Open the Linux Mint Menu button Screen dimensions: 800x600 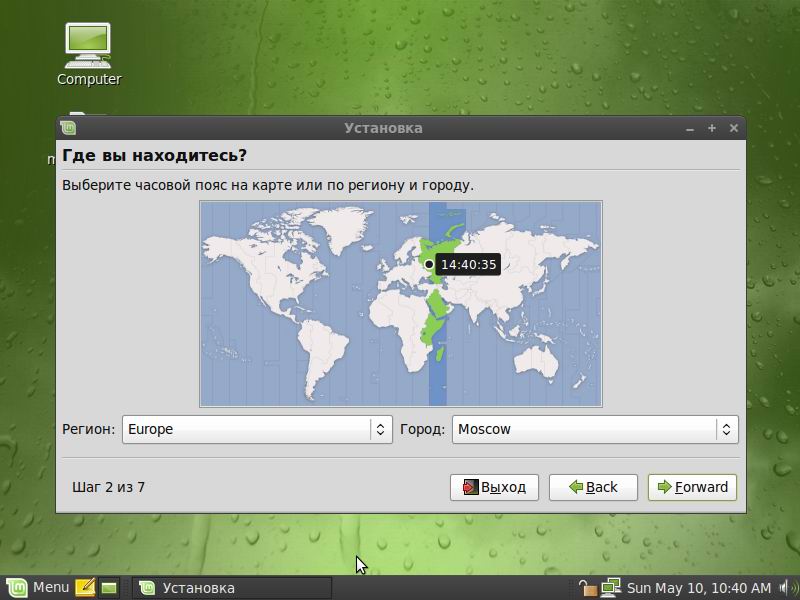tap(37, 588)
